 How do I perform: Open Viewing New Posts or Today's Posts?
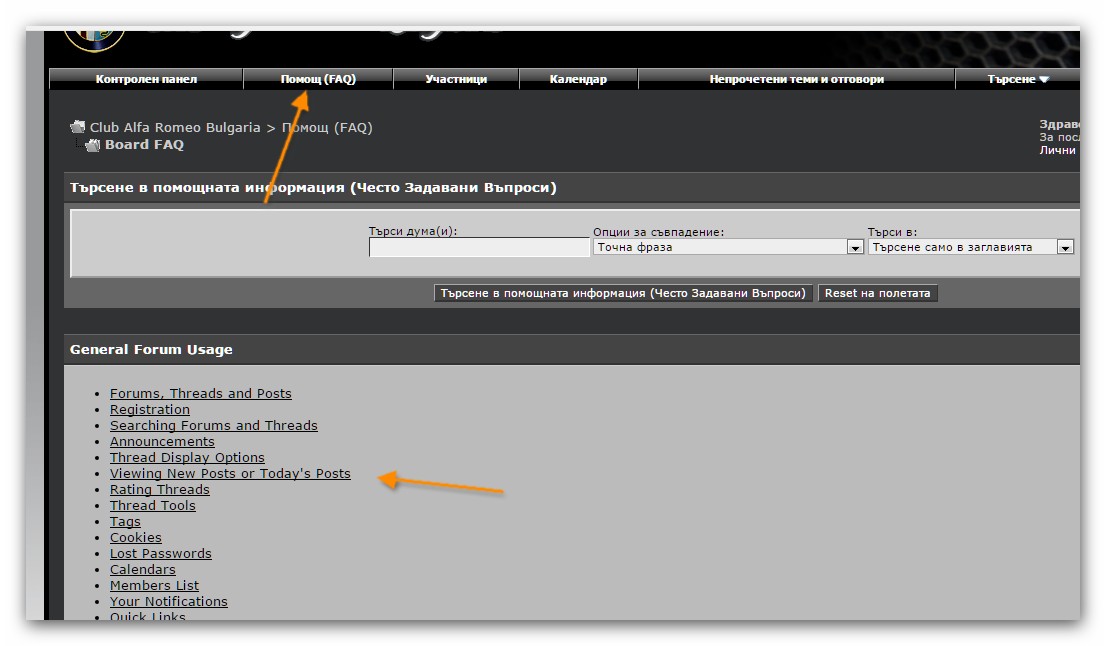click(230, 474)
